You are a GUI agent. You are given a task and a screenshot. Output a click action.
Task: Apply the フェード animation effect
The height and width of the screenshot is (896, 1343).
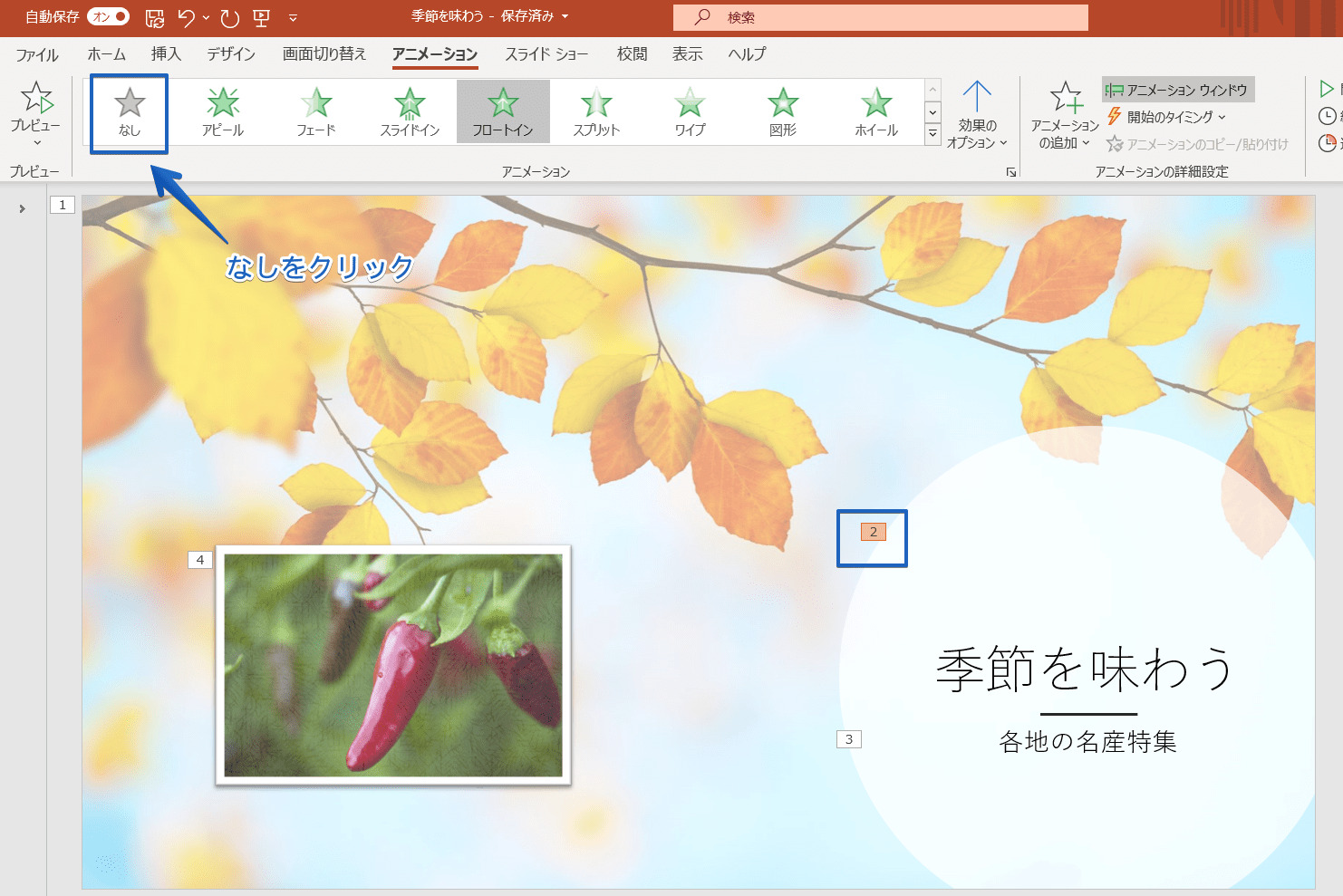click(316, 113)
